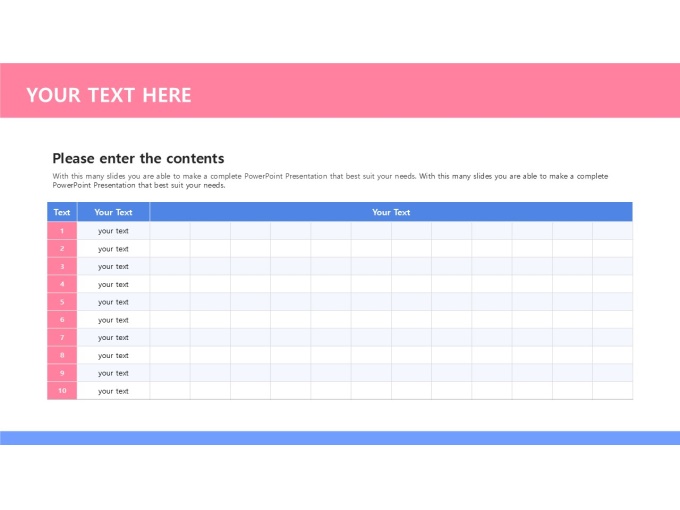The image size is (680, 510).
Task: Select the 'your text' cell in row 5
Action: click(x=113, y=302)
